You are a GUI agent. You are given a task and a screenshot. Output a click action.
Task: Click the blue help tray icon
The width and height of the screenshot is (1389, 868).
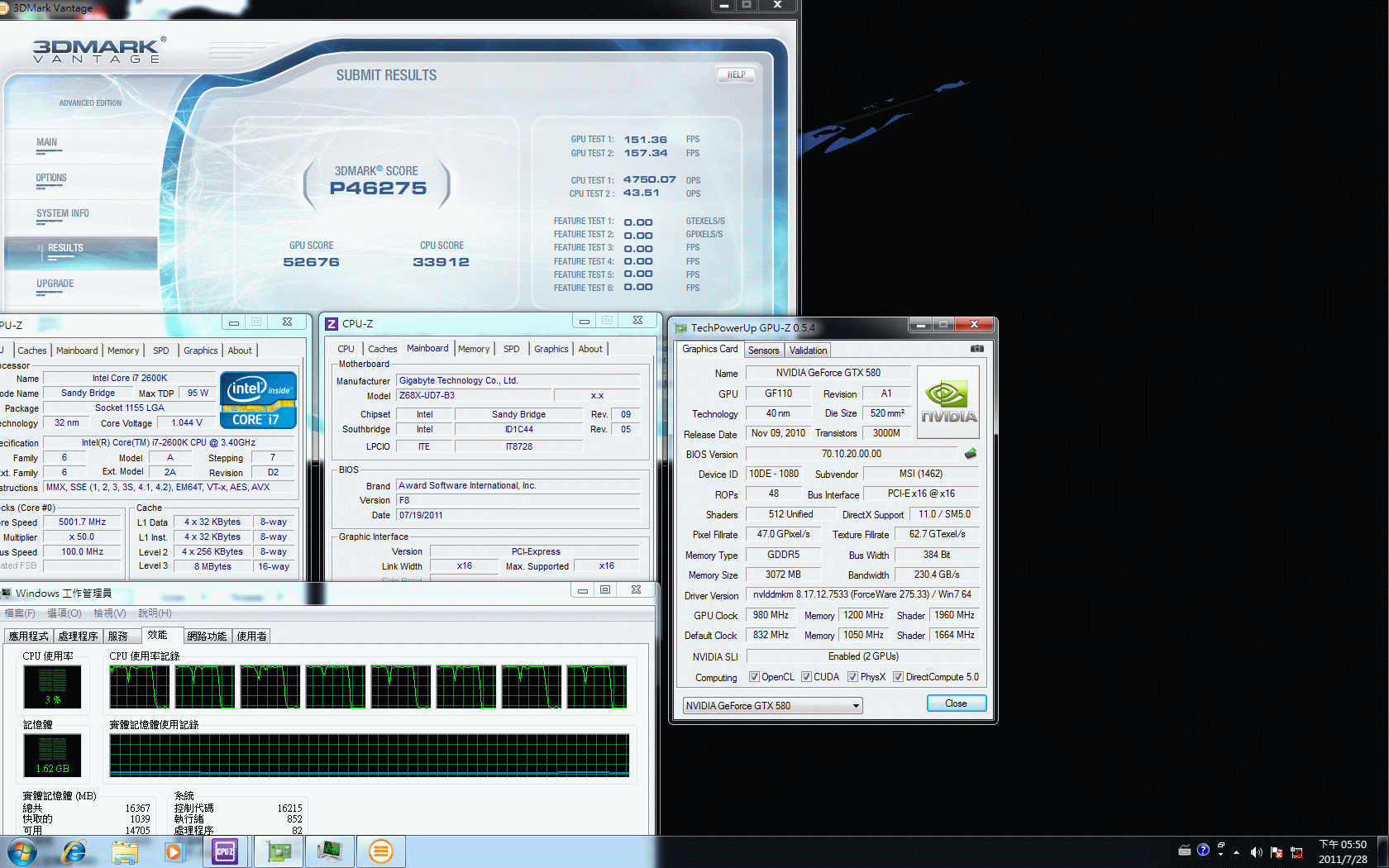click(x=1203, y=850)
